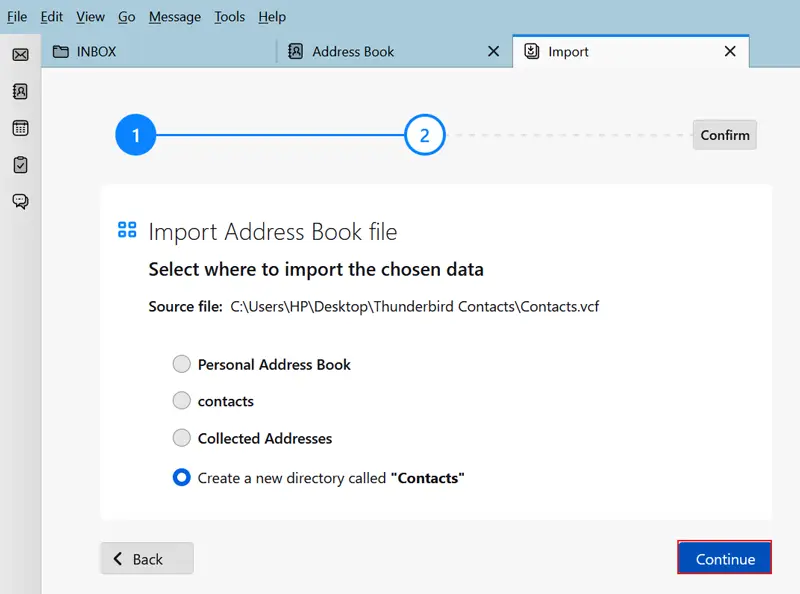Open the File menu
800x594 pixels.
pos(17,16)
